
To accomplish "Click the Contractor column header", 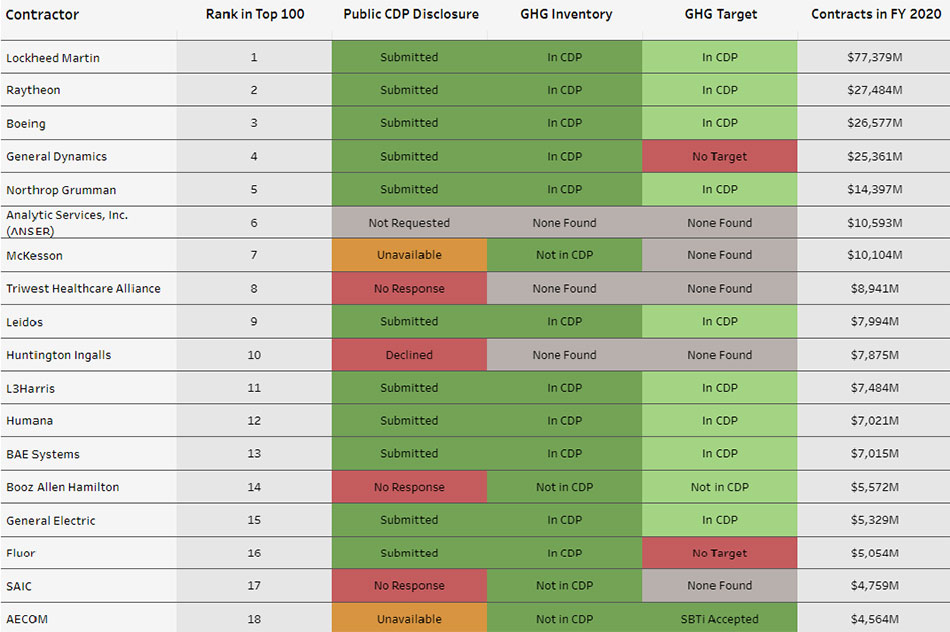I will coord(42,15).
